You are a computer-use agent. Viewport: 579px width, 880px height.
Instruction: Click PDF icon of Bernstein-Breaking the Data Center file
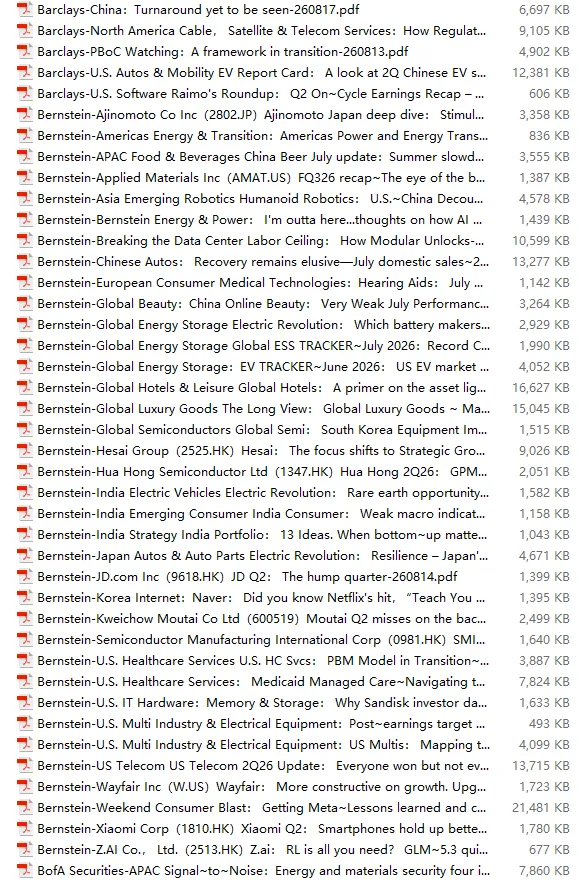click(25, 240)
